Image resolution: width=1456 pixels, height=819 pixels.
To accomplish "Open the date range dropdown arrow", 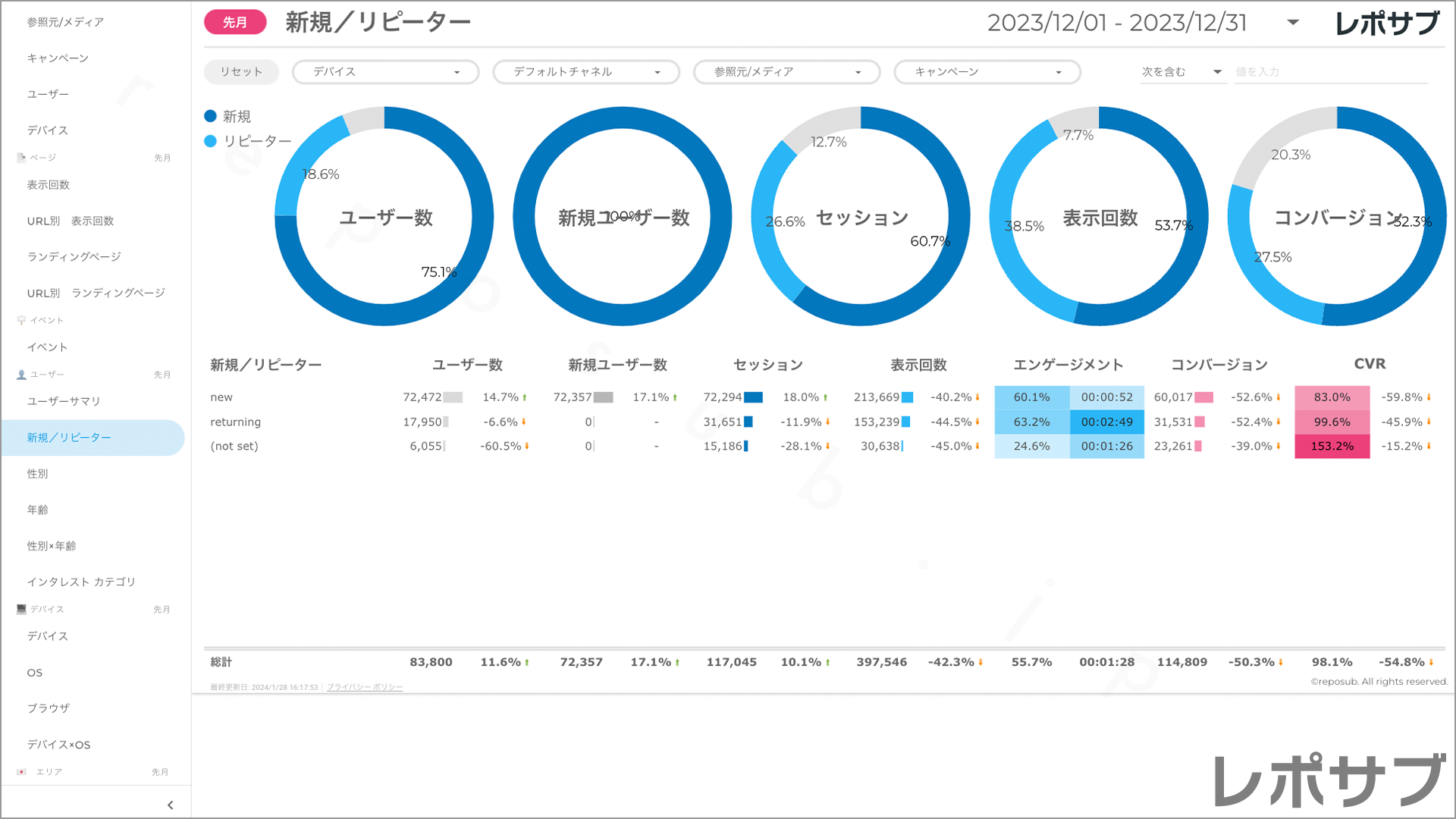I will click(x=1293, y=23).
